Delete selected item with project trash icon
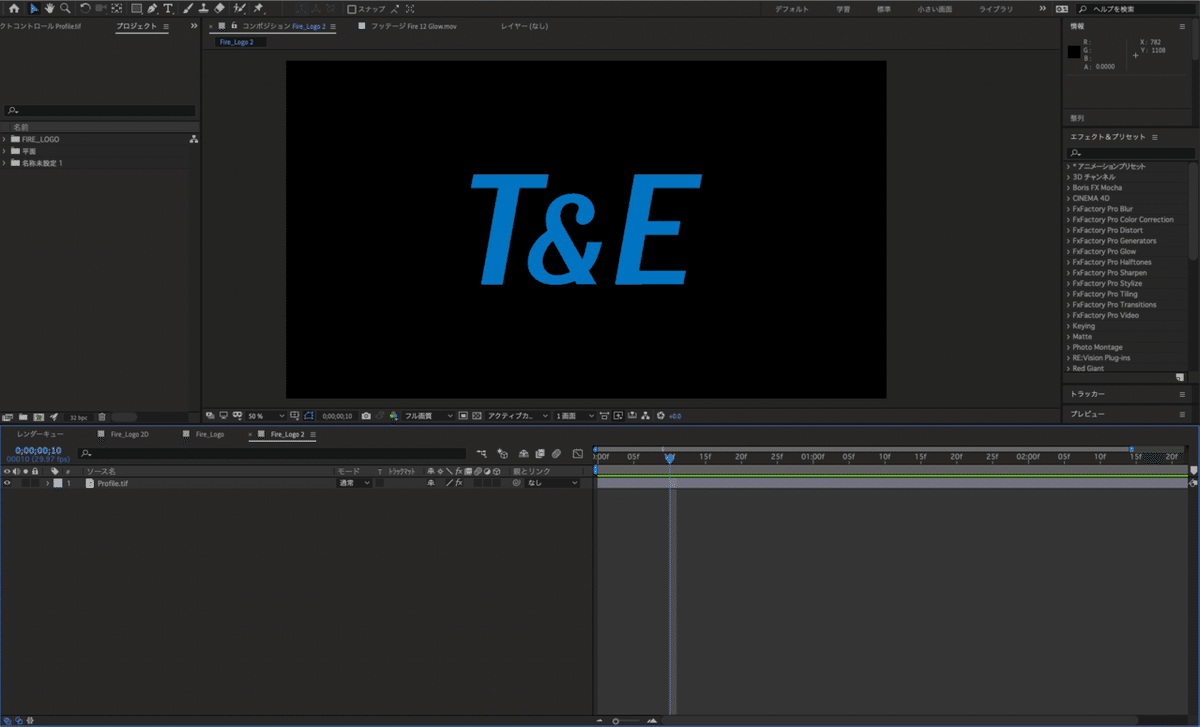 pos(101,416)
